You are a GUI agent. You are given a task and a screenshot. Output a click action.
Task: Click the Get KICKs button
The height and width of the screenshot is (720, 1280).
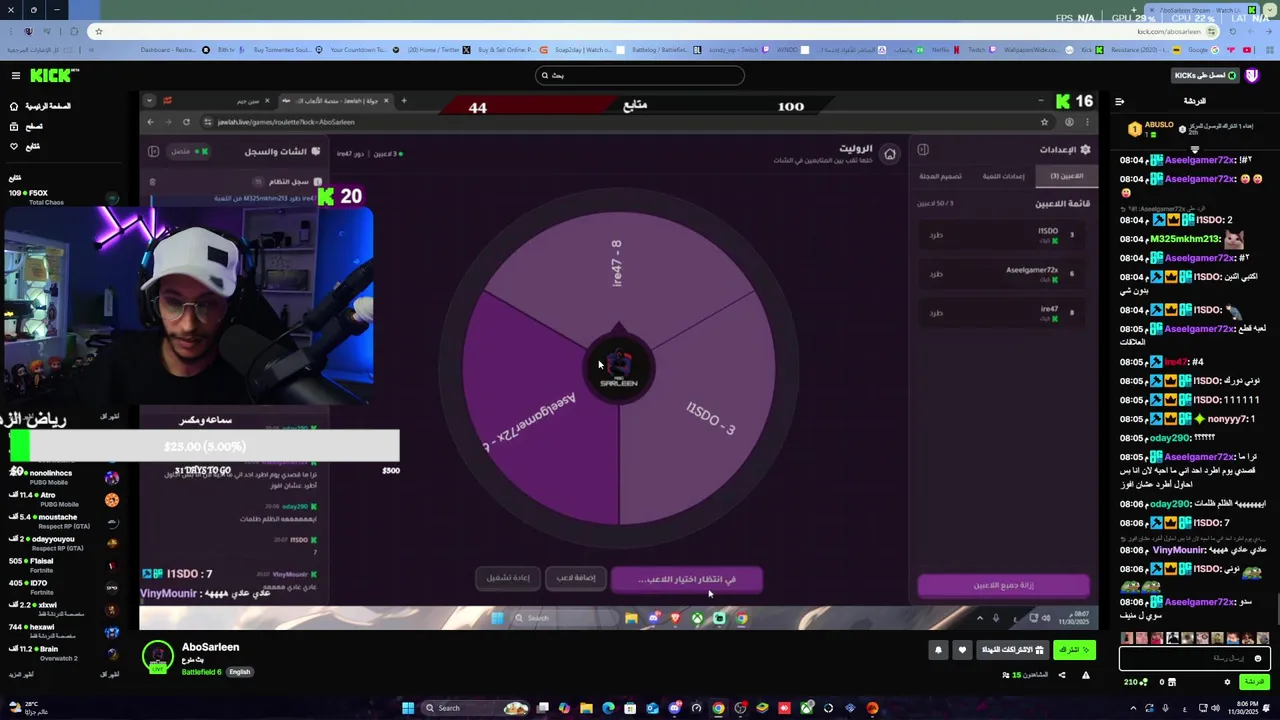point(1205,75)
